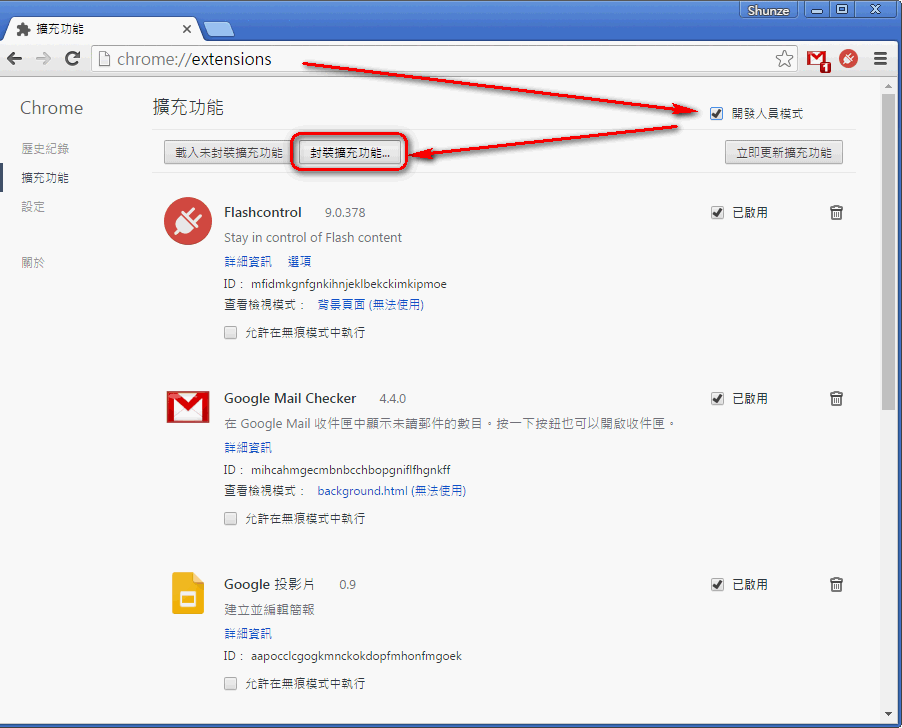The image size is (902, 728).
Task: Click the Google 投影片 title
Action: [269, 585]
